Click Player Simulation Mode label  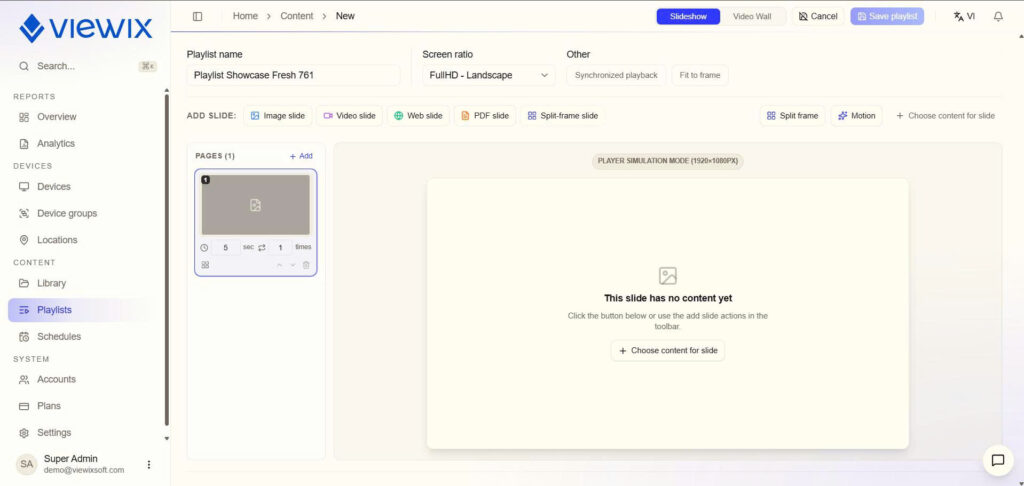(x=667, y=161)
